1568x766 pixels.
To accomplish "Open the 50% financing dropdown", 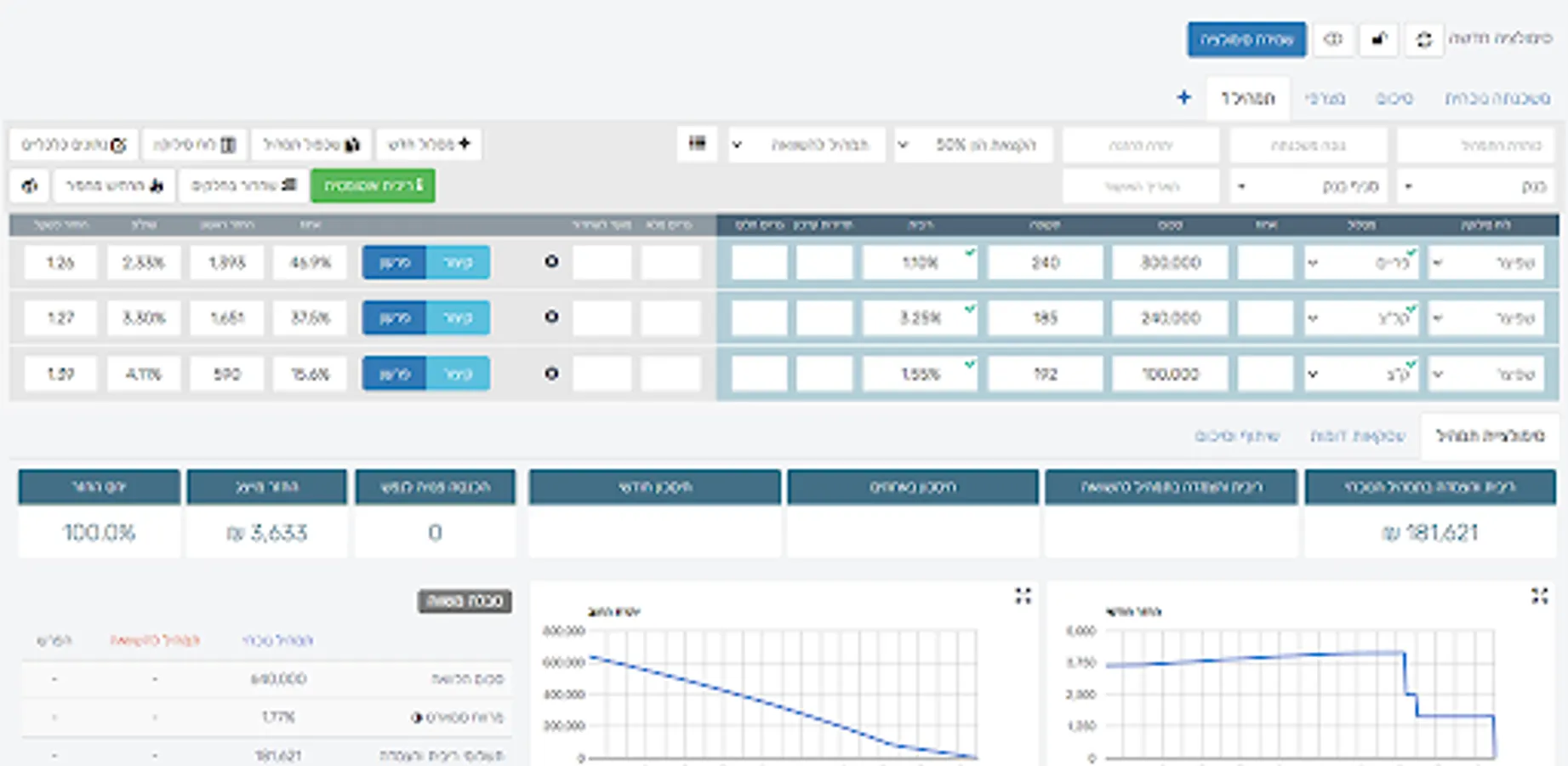I will (x=974, y=145).
